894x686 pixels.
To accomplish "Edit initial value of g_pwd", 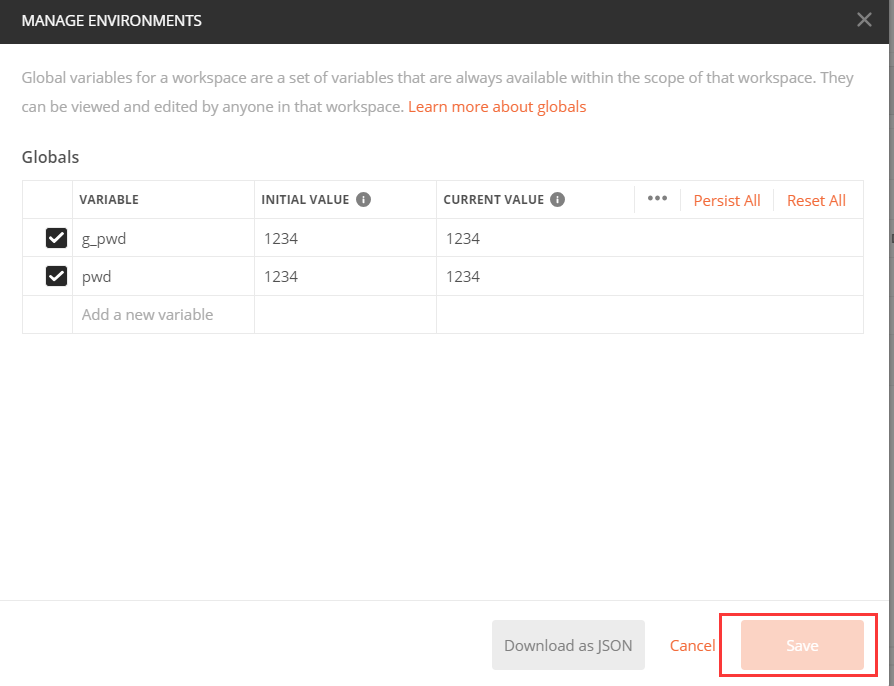I will pos(345,238).
